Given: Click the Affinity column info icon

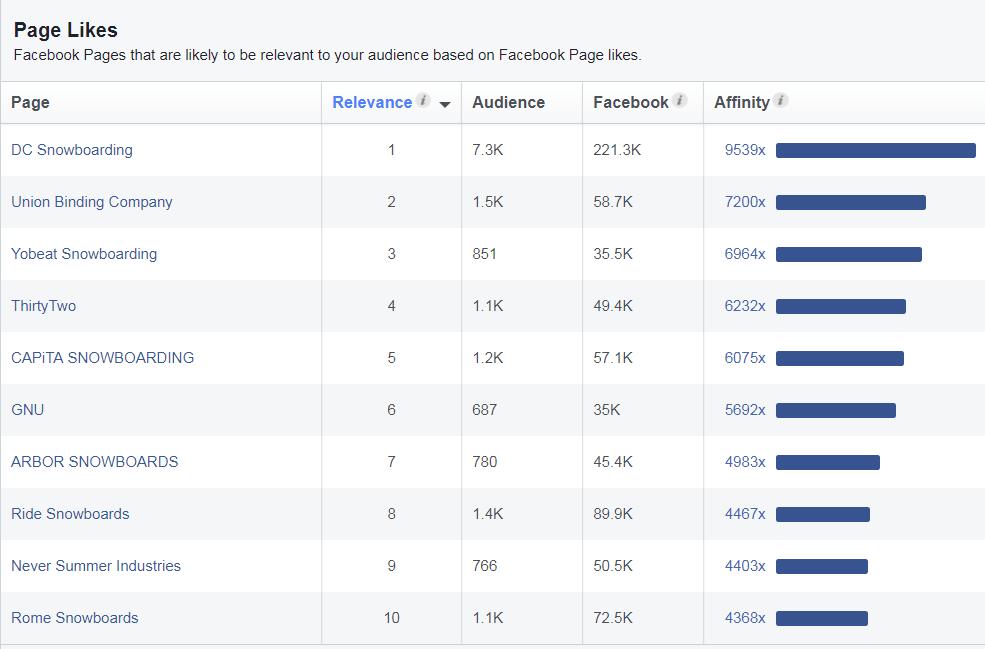Looking at the screenshot, I should pos(780,100).
